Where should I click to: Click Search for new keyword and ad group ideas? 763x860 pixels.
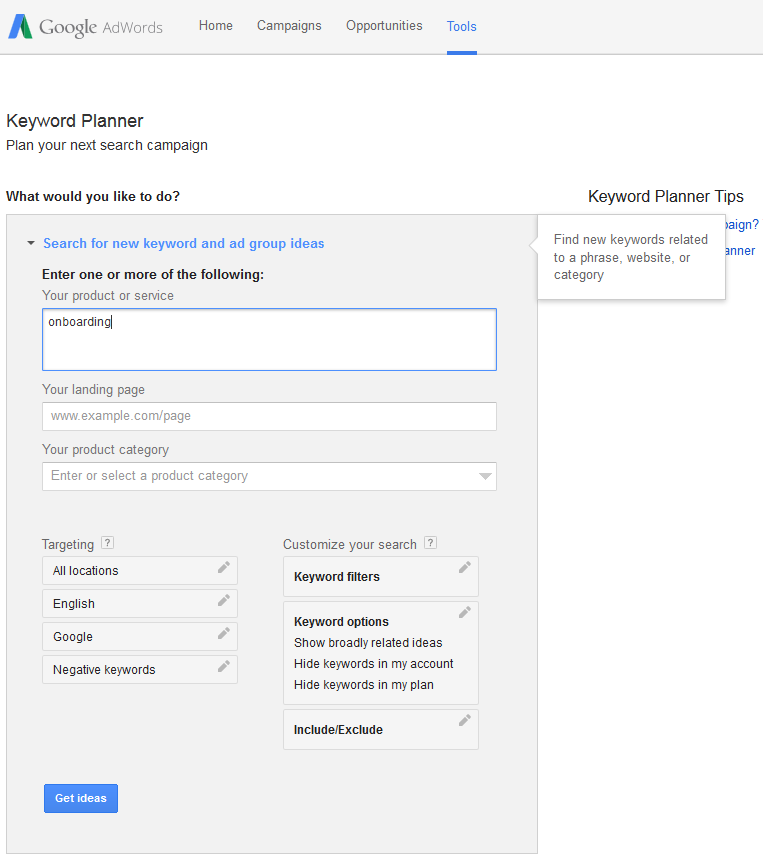(x=184, y=244)
